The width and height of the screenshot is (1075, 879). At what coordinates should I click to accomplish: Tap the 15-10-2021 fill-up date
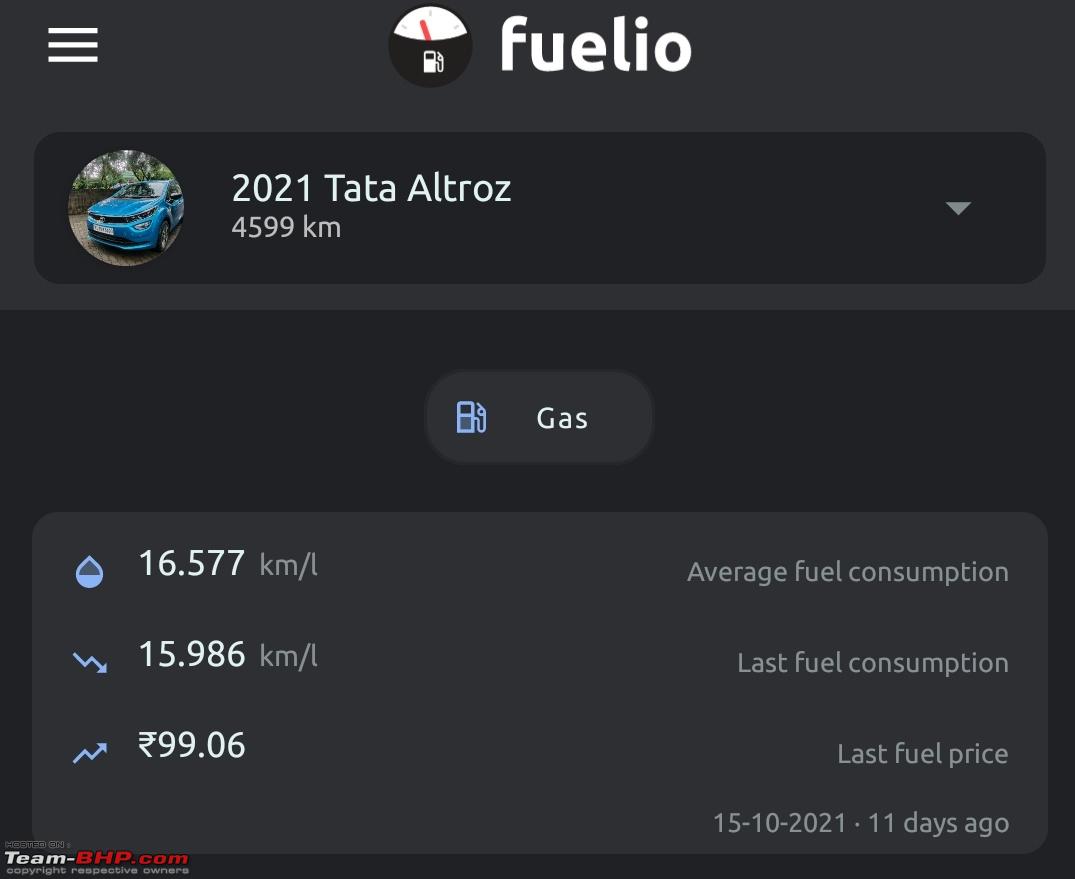pyautogui.click(x=780, y=823)
